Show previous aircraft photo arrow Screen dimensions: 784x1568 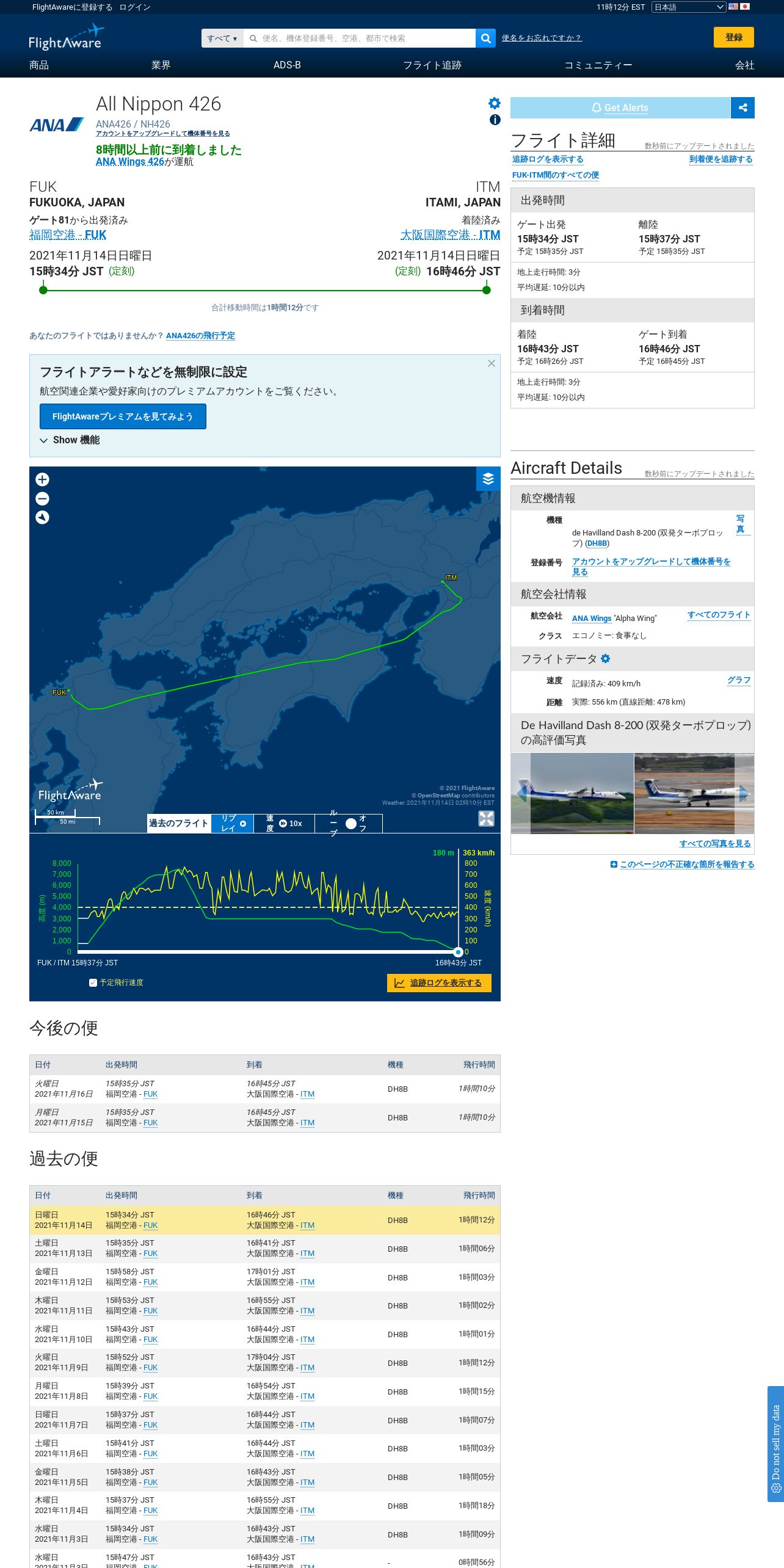[521, 794]
